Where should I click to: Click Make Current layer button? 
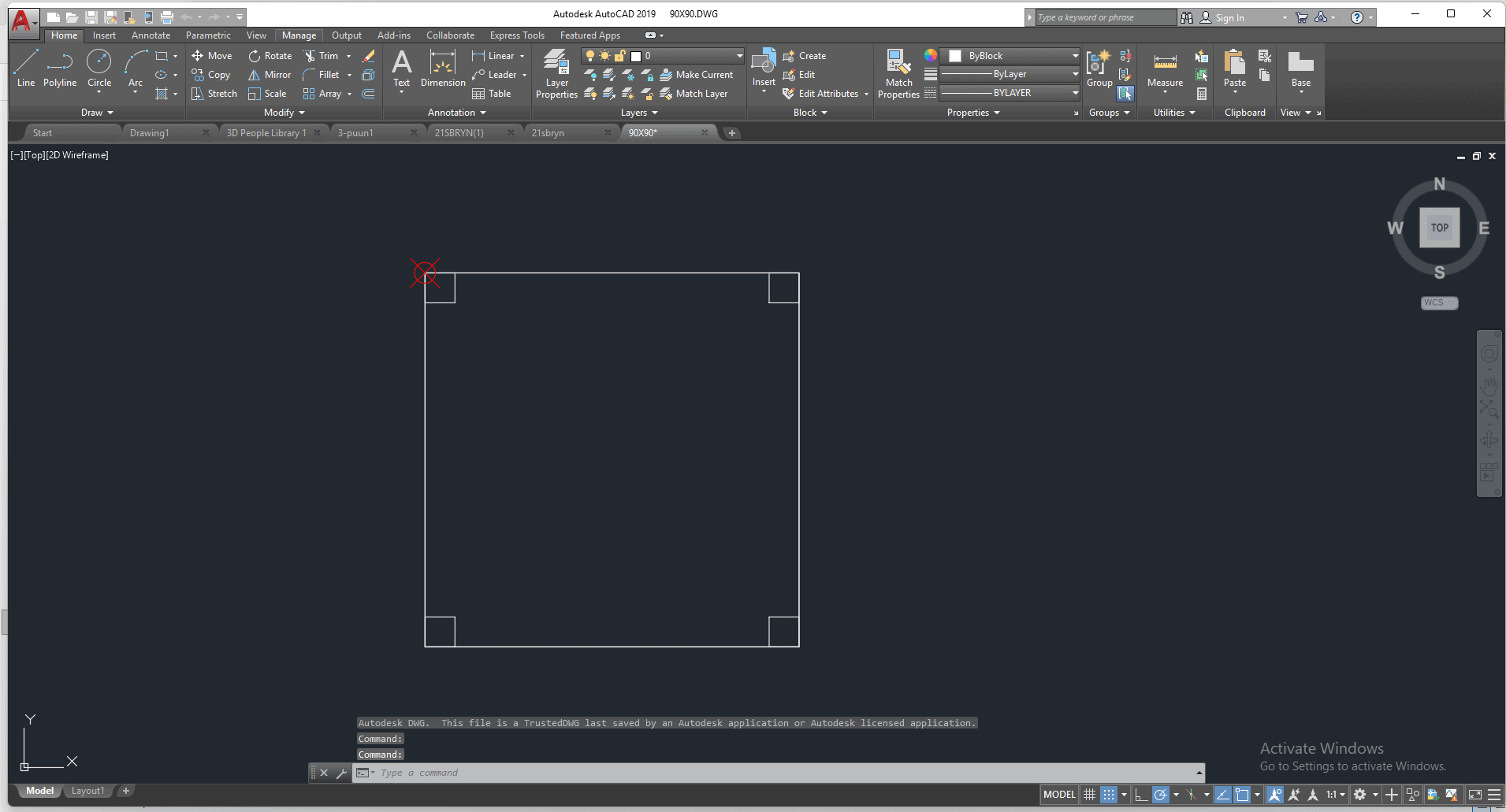coord(697,75)
